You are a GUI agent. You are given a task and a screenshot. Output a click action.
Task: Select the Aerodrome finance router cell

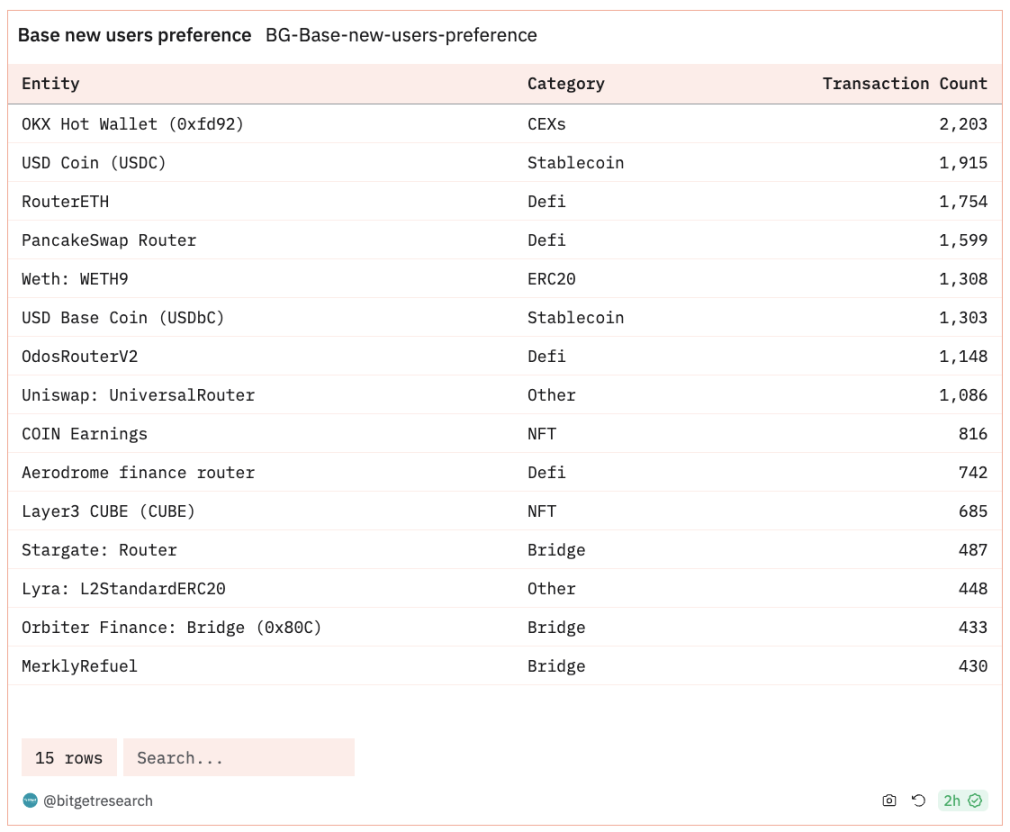pyautogui.click(x=138, y=473)
